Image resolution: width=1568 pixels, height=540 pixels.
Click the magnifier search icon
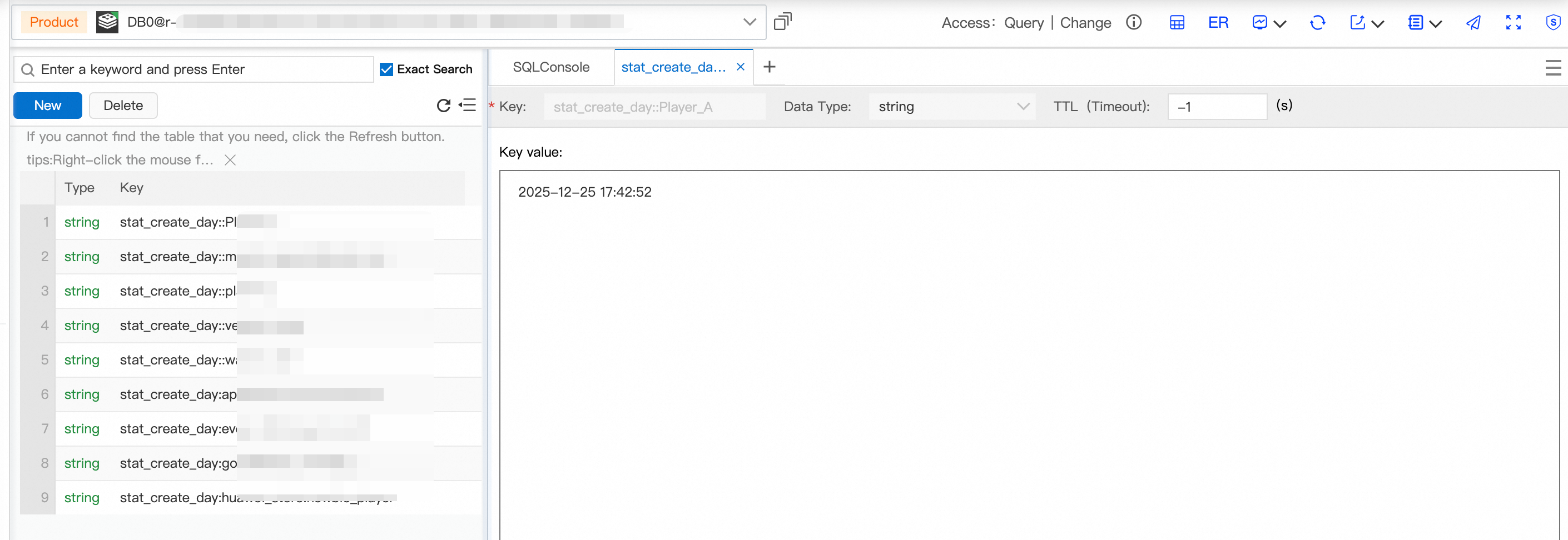point(27,70)
